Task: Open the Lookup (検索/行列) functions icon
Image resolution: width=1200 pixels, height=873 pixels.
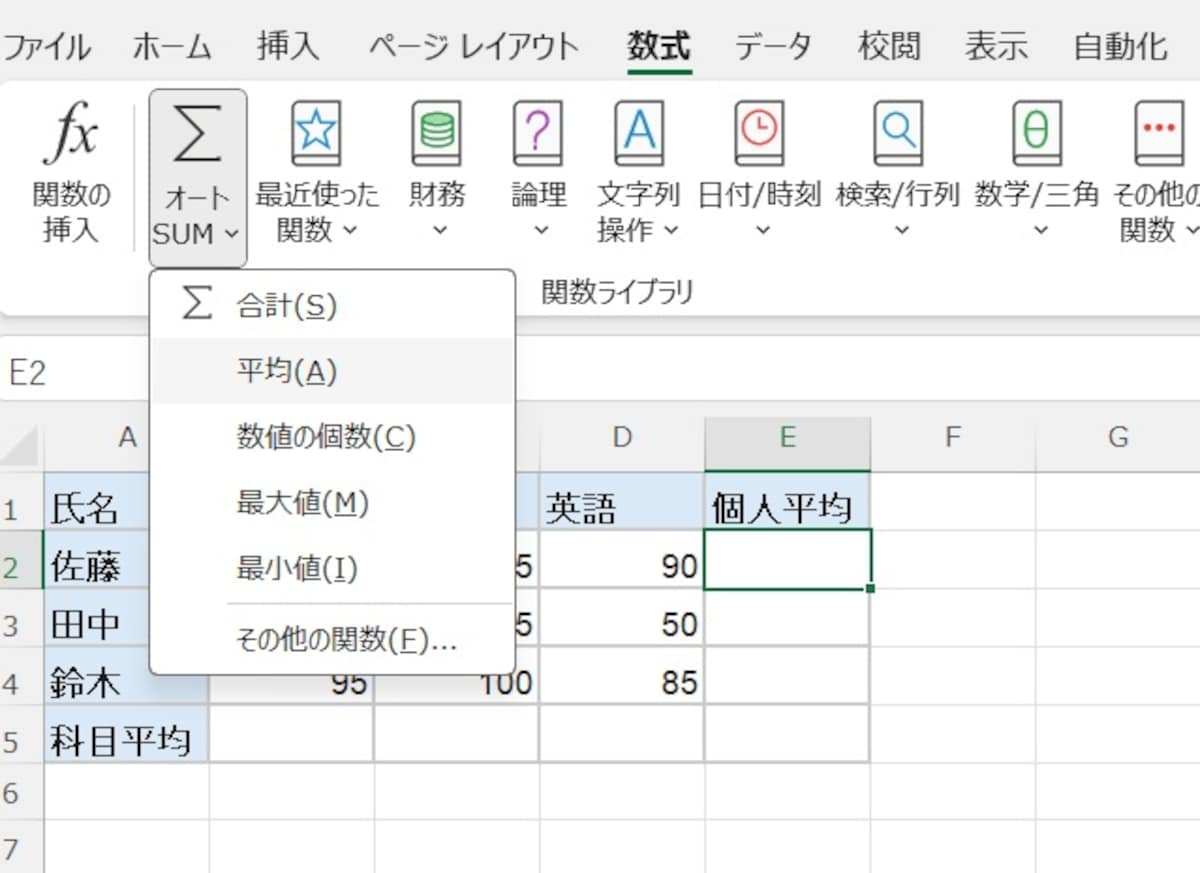Action: click(x=897, y=130)
